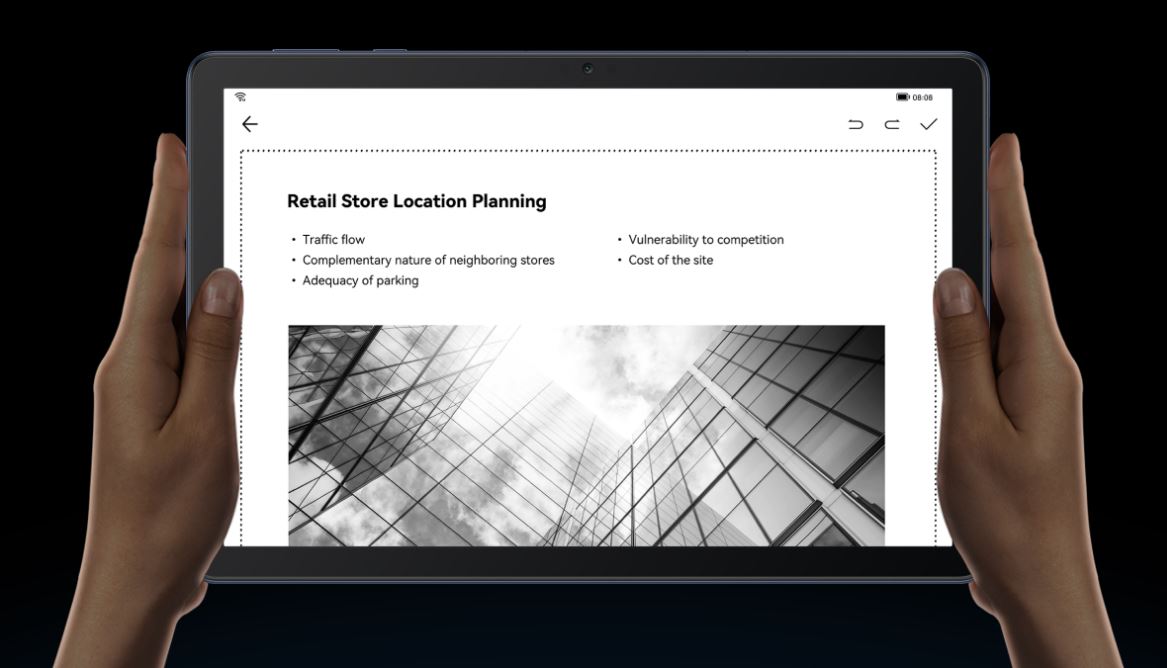The width and height of the screenshot is (1167, 668).
Task: Click 'Vulnerability to competition' bullet text
Action: point(705,240)
